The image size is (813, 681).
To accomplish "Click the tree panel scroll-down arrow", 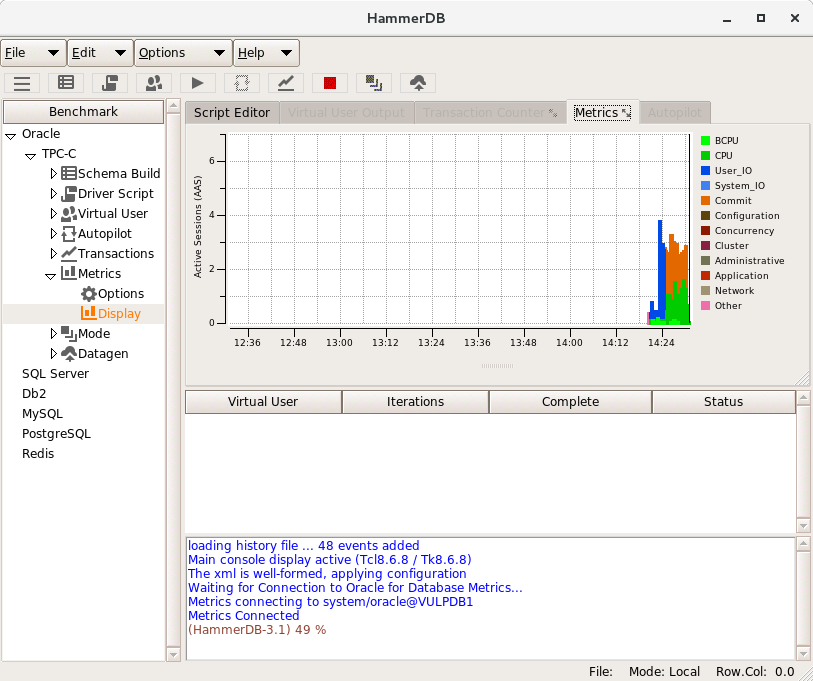I will tap(173, 655).
